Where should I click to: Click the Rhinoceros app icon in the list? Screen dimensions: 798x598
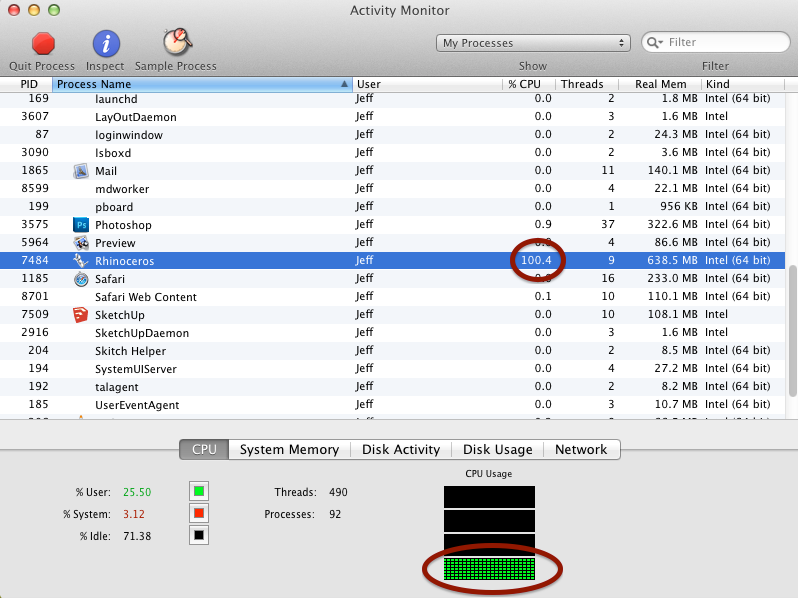pyautogui.click(x=81, y=261)
